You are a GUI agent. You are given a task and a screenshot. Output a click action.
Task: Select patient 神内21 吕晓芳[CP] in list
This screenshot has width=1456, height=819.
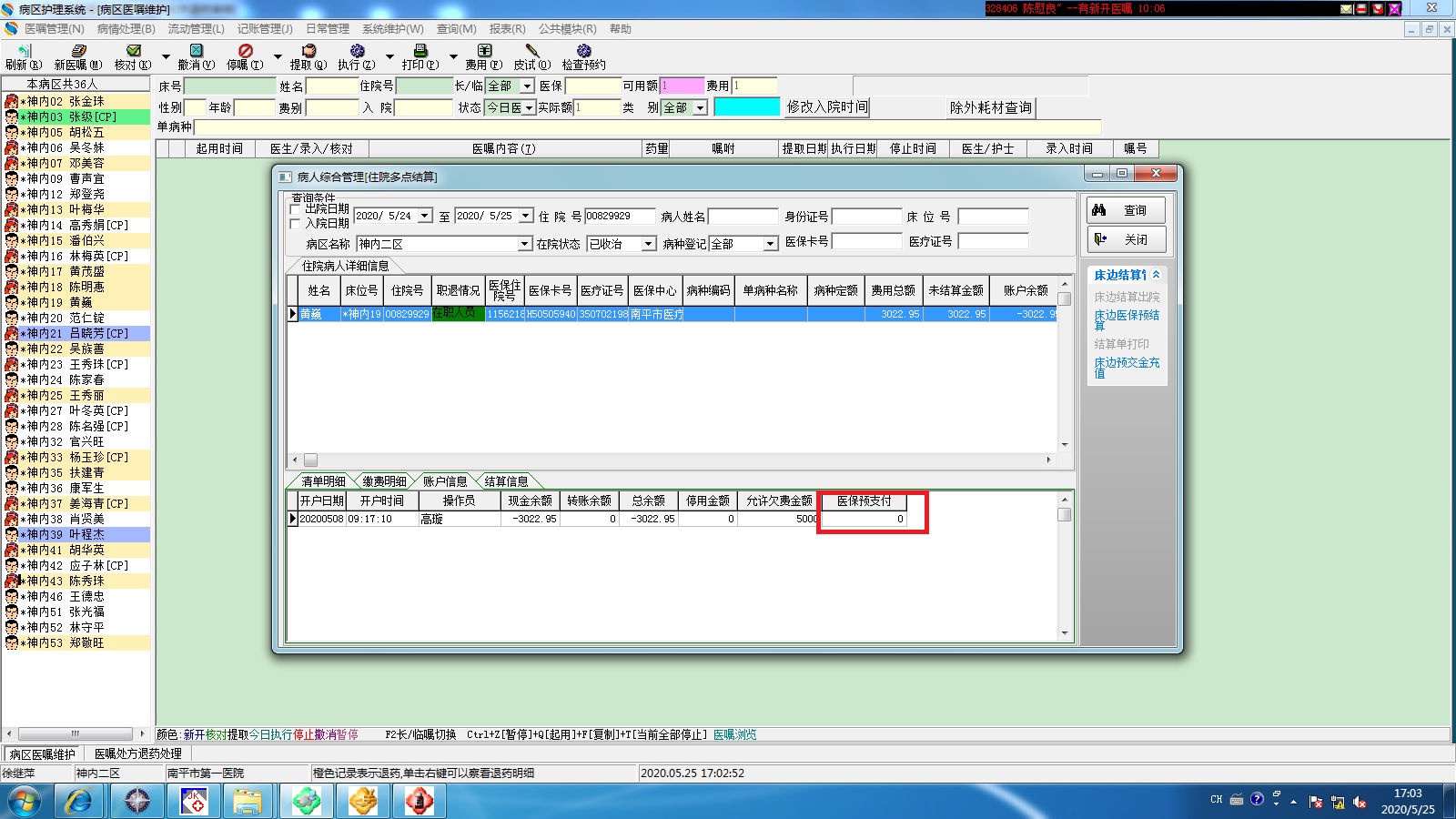coord(76,333)
